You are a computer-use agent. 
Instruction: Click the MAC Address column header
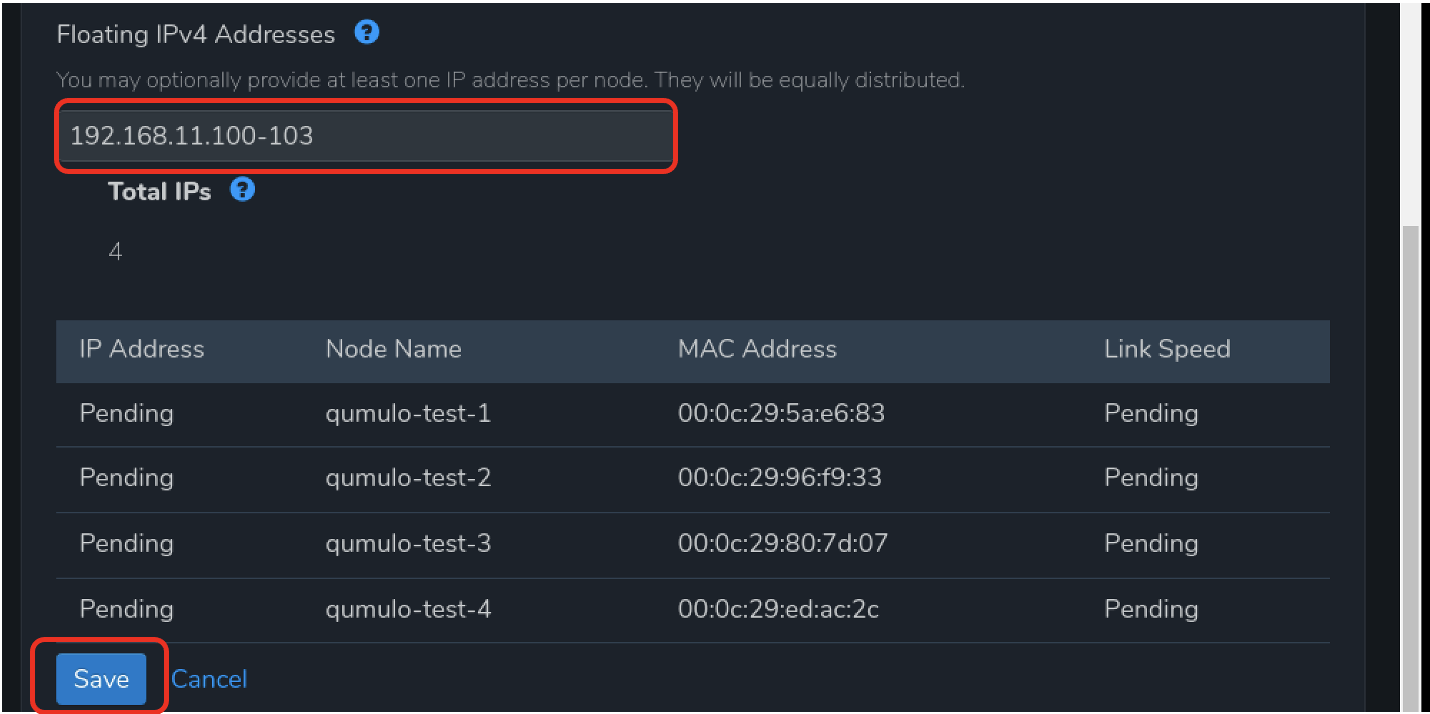coord(757,349)
